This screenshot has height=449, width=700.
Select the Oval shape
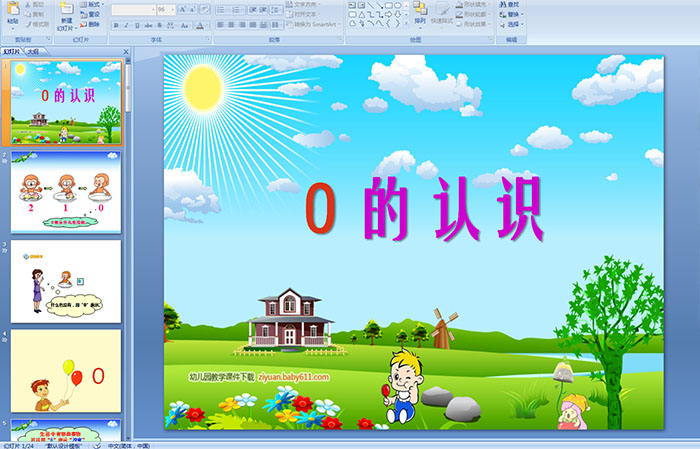pyautogui.click(x=397, y=5)
